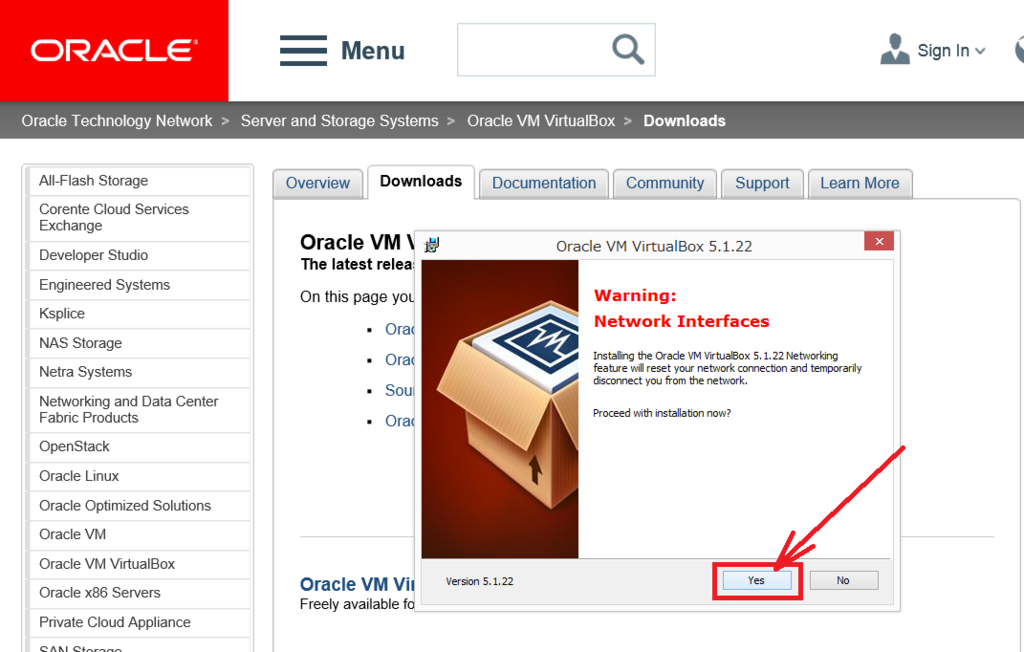1024x652 pixels.
Task: Click the VirtualBox installer title bar icon
Action: coord(432,245)
